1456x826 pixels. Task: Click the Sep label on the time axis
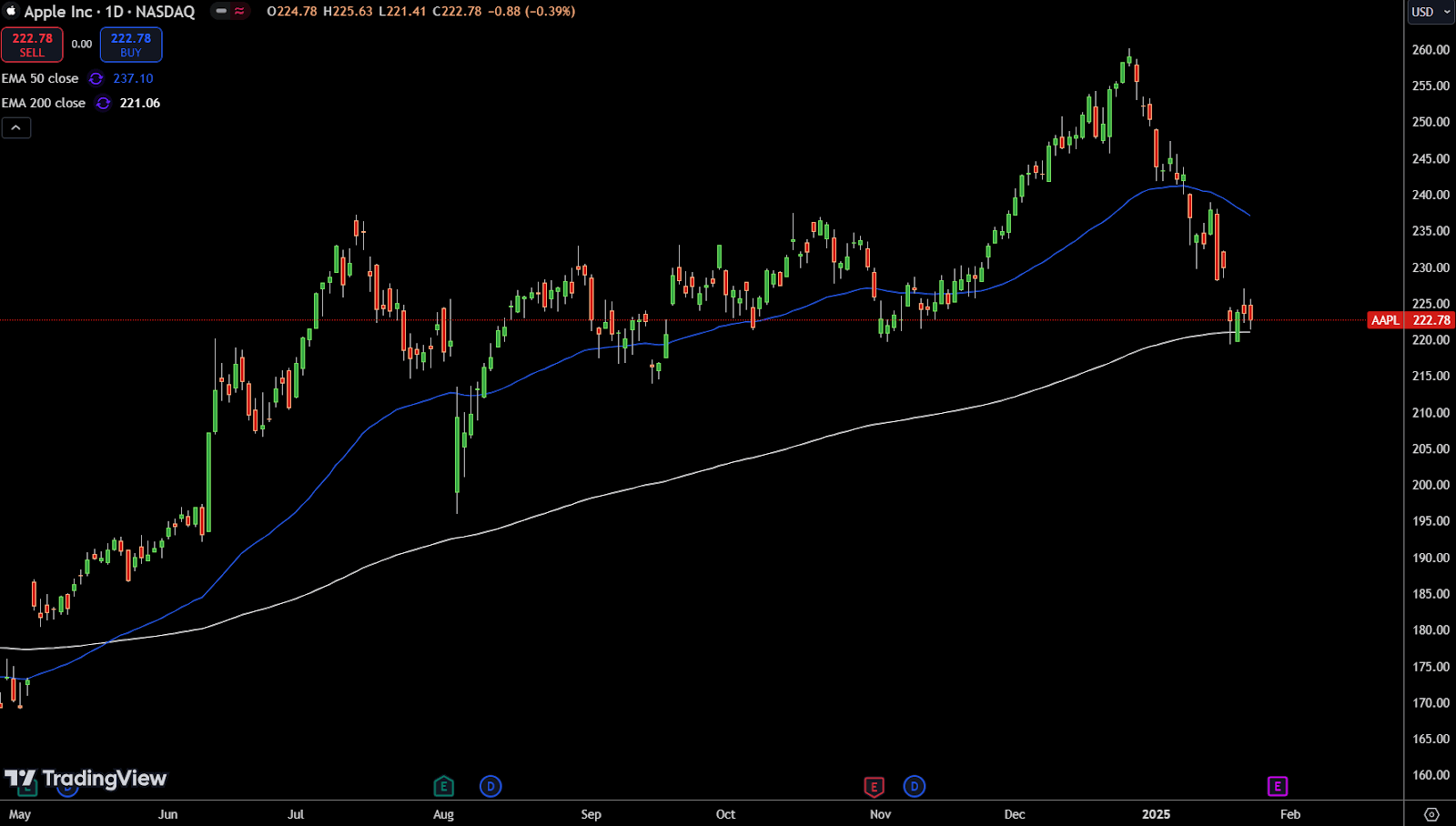click(x=591, y=814)
